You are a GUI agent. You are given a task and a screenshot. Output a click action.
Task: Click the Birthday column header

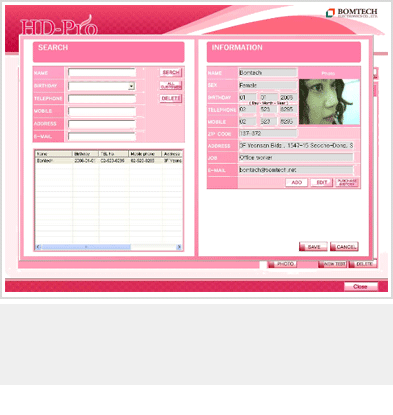click(x=86, y=154)
